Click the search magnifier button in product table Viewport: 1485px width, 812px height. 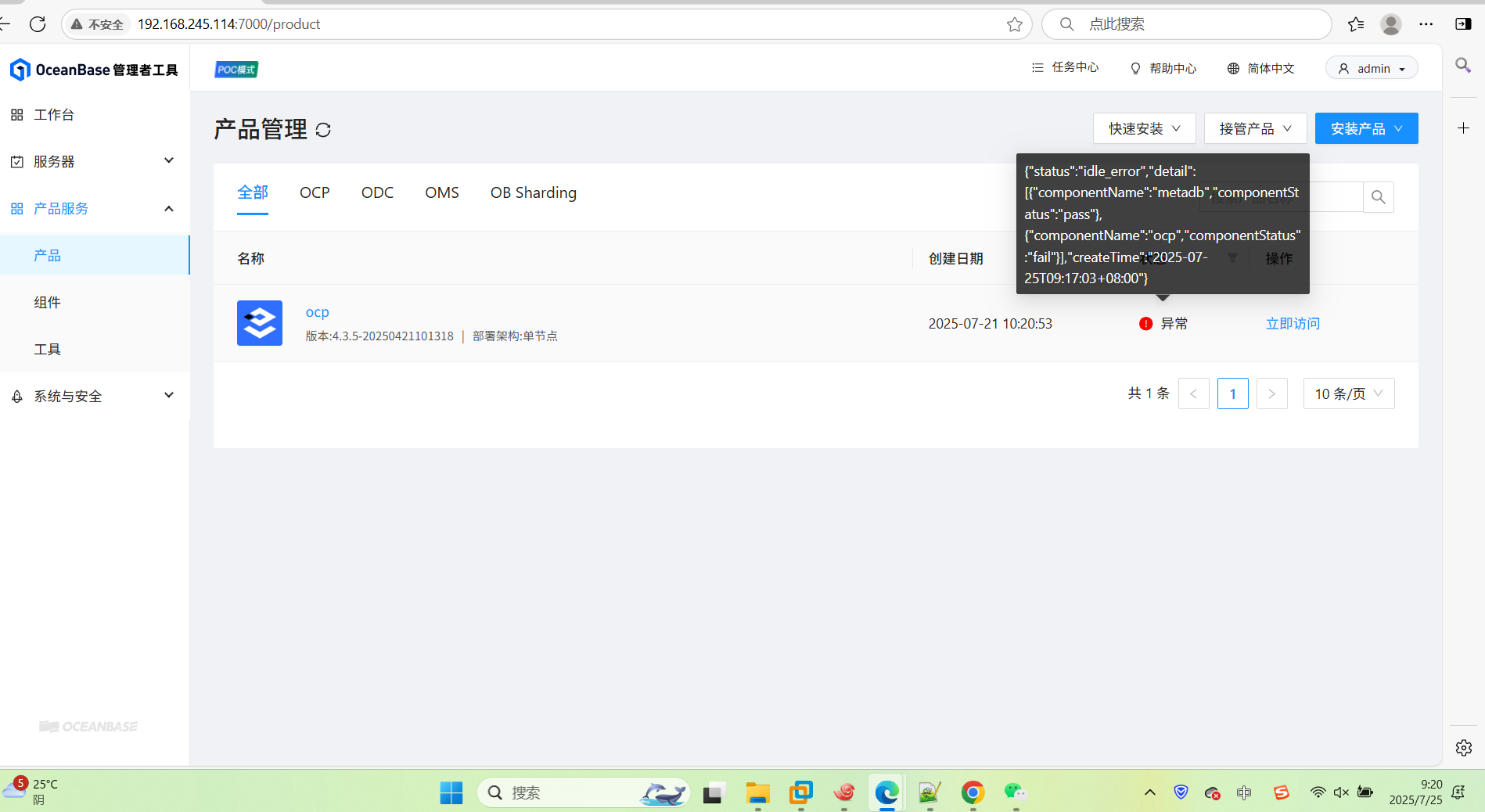pyautogui.click(x=1378, y=197)
